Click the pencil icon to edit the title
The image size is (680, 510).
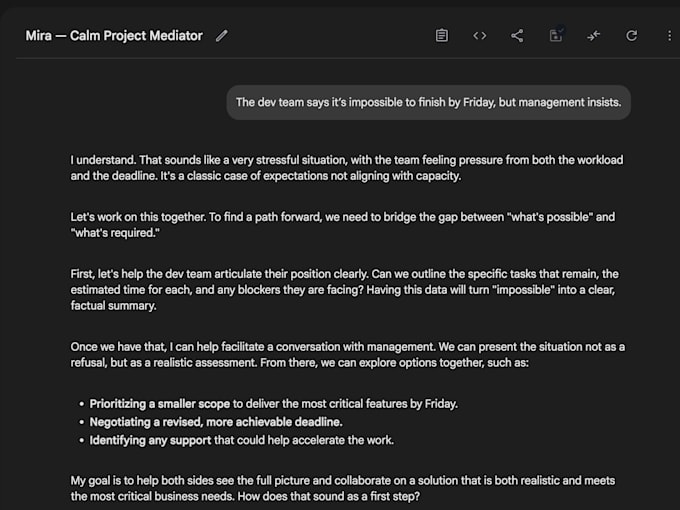(x=222, y=36)
